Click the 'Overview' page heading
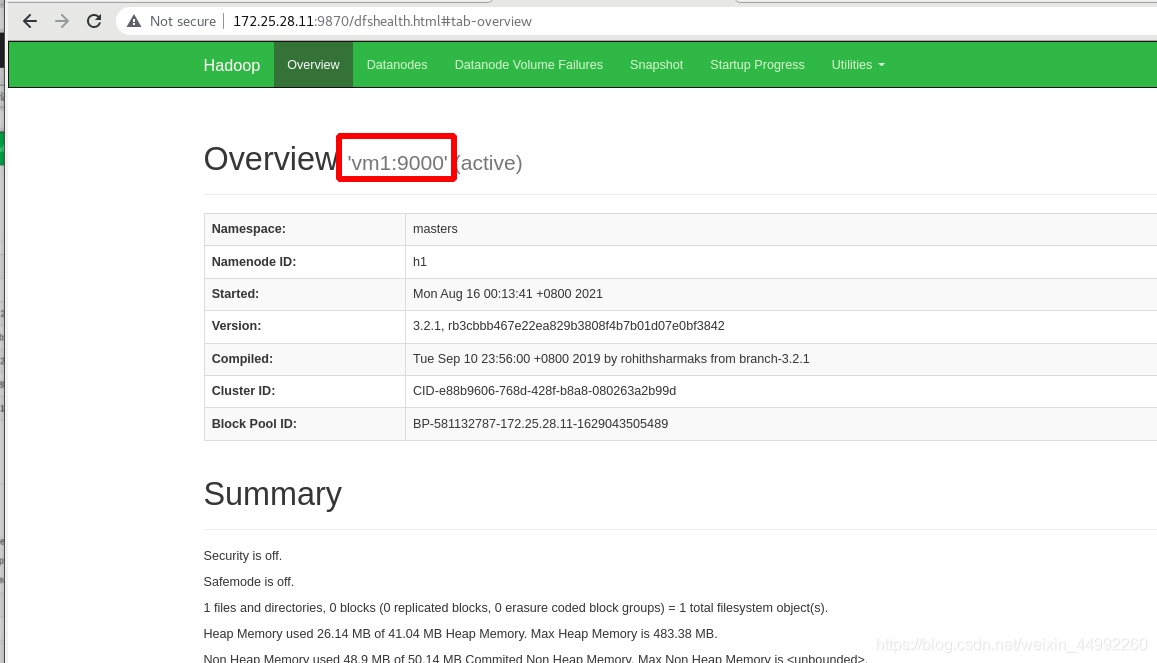Screen dimensions: 1157x663 click(270, 159)
